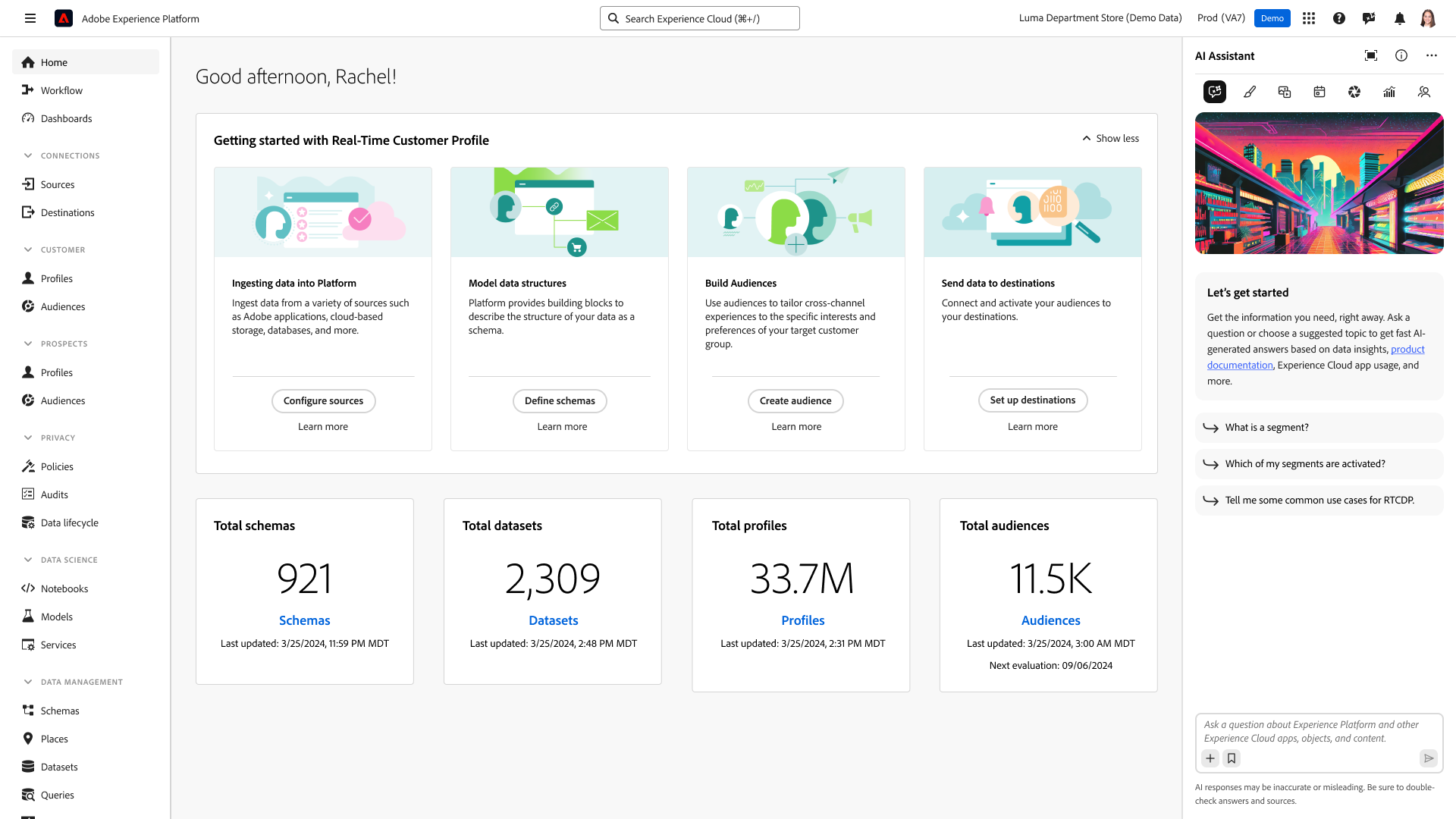Collapse the Privacy sidebar section

(x=28, y=438)
